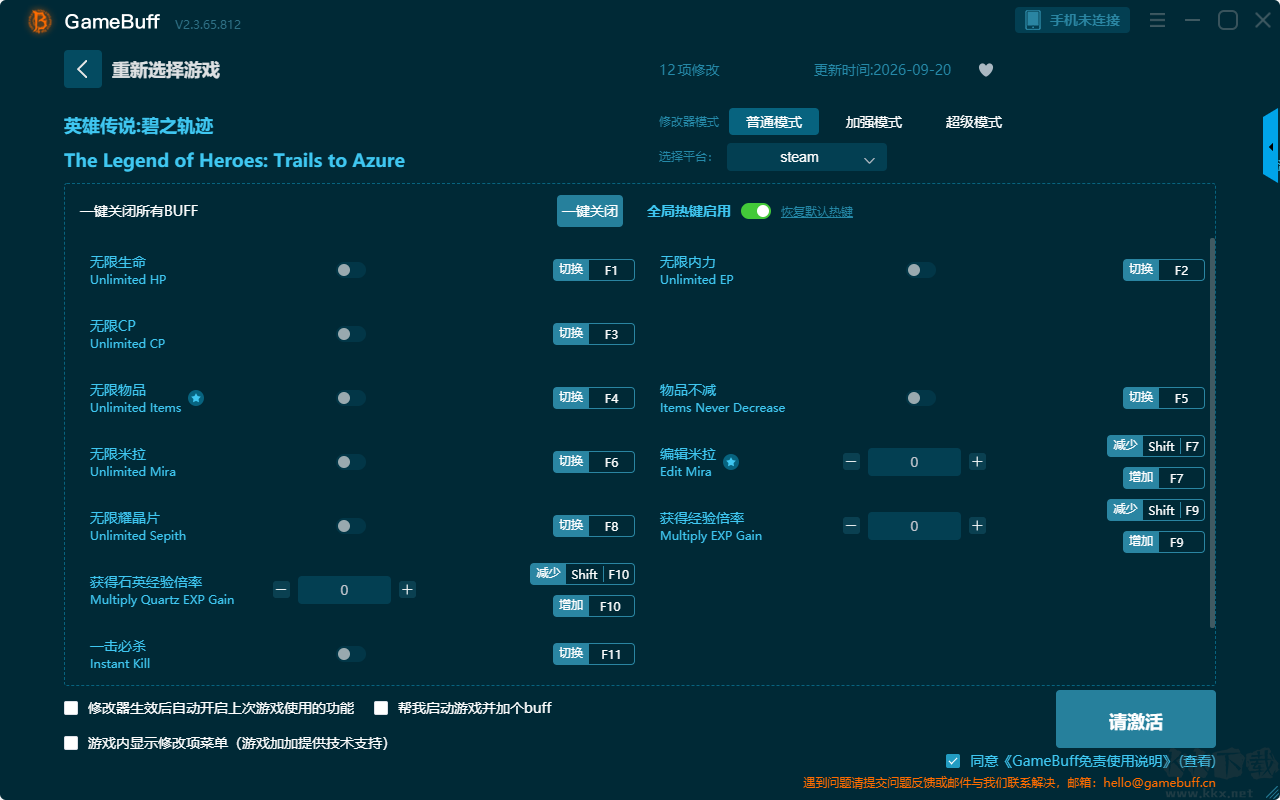Click the Multiply Quartz EXP Gain value field
This screenshot has height=800, width=1280.
click(x=344, y=590)
